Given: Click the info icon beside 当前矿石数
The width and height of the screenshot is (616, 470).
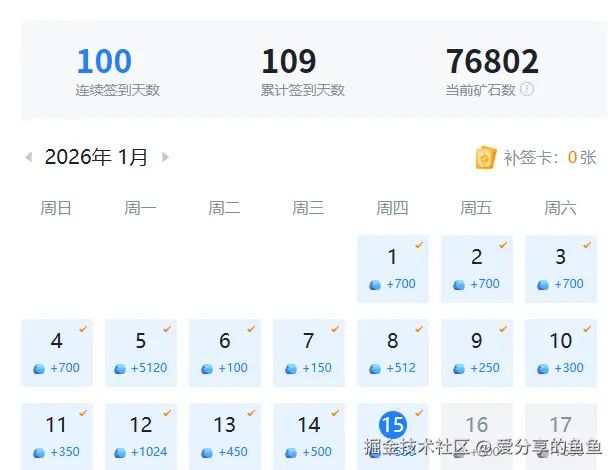Looking at the screenshot, I should [x=527, y=89].
